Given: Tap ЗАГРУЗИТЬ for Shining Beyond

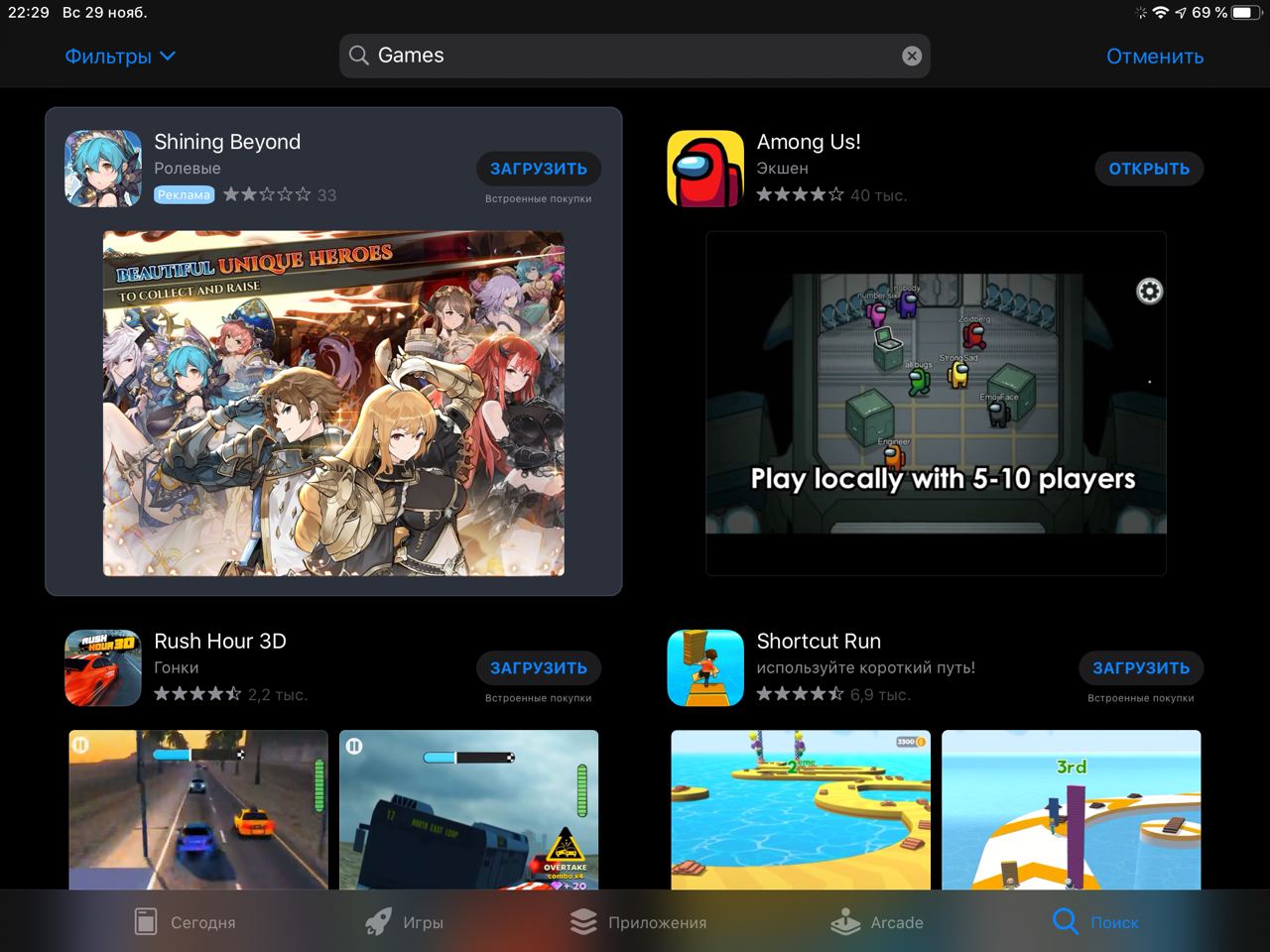Looking at the screenshot, I should click(539, 169).
